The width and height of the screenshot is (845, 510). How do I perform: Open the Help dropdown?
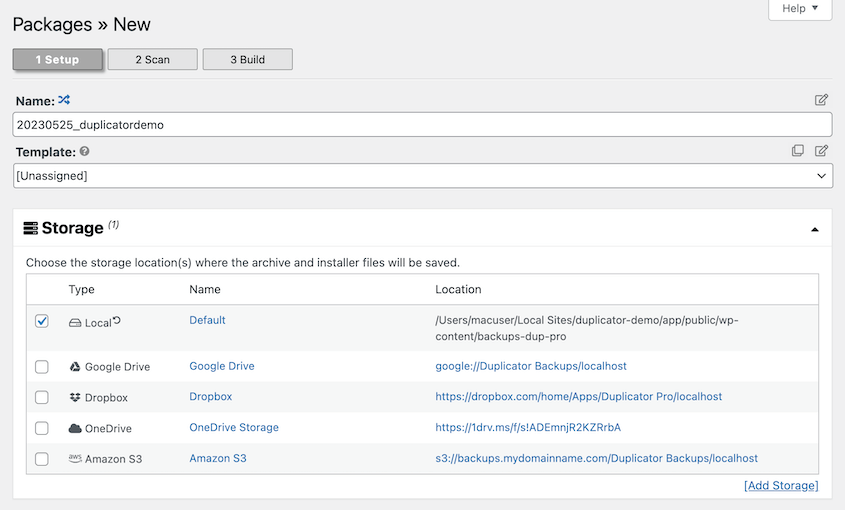800,9
